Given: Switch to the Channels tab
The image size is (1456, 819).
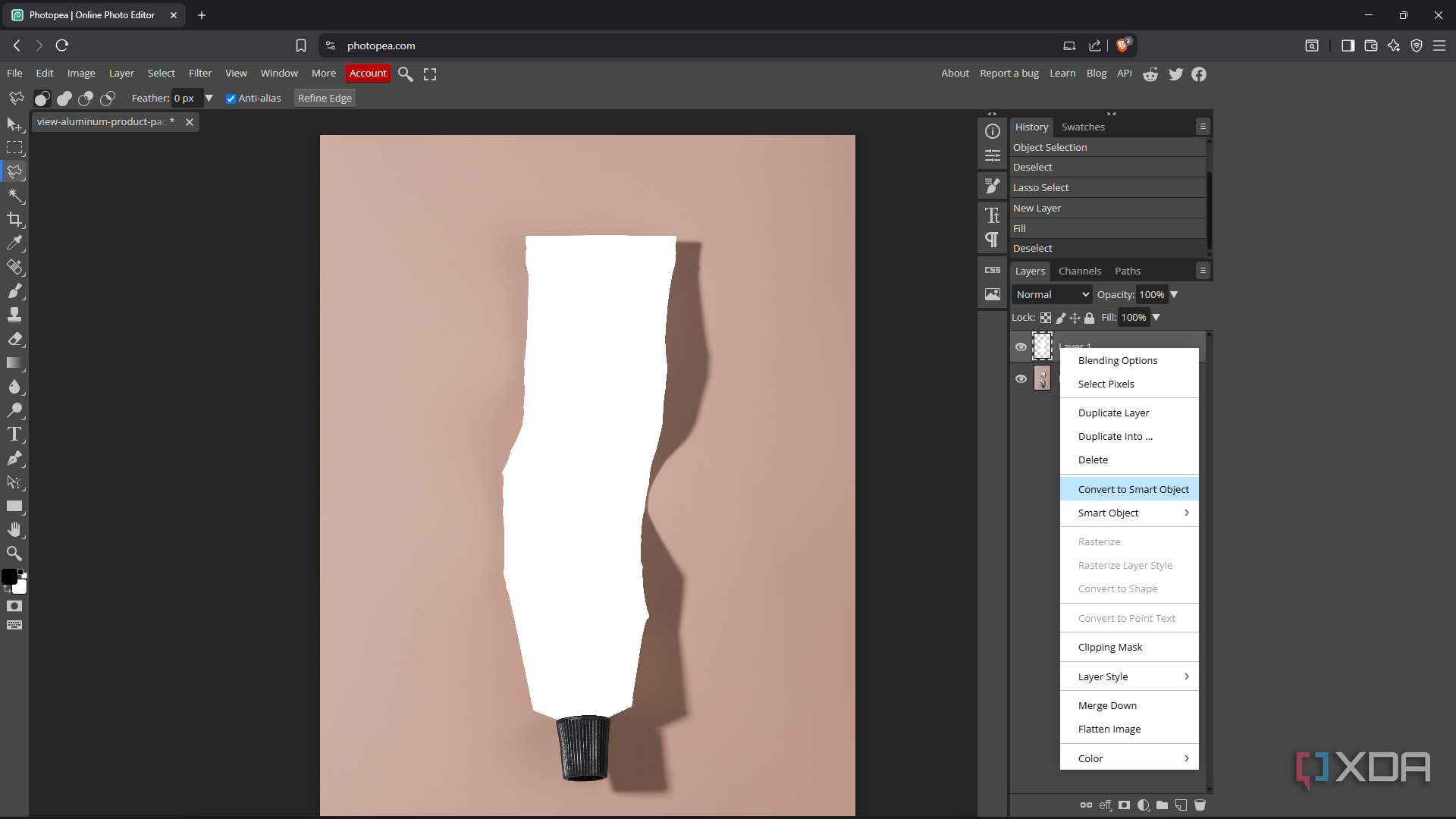Looking at the screenshot, I should (x=1079, y=271).
